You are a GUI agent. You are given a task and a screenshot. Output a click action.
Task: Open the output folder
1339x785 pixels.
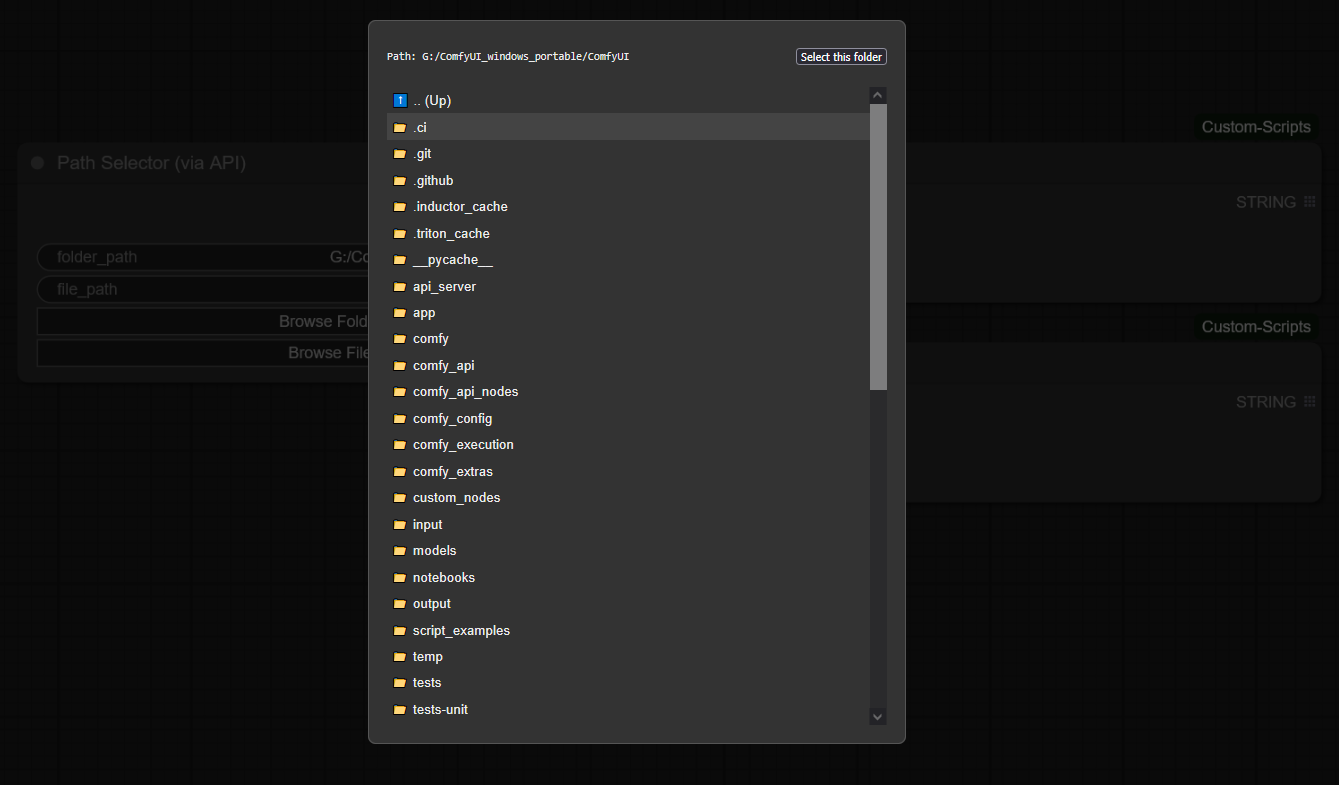click(x=628, y=604)
